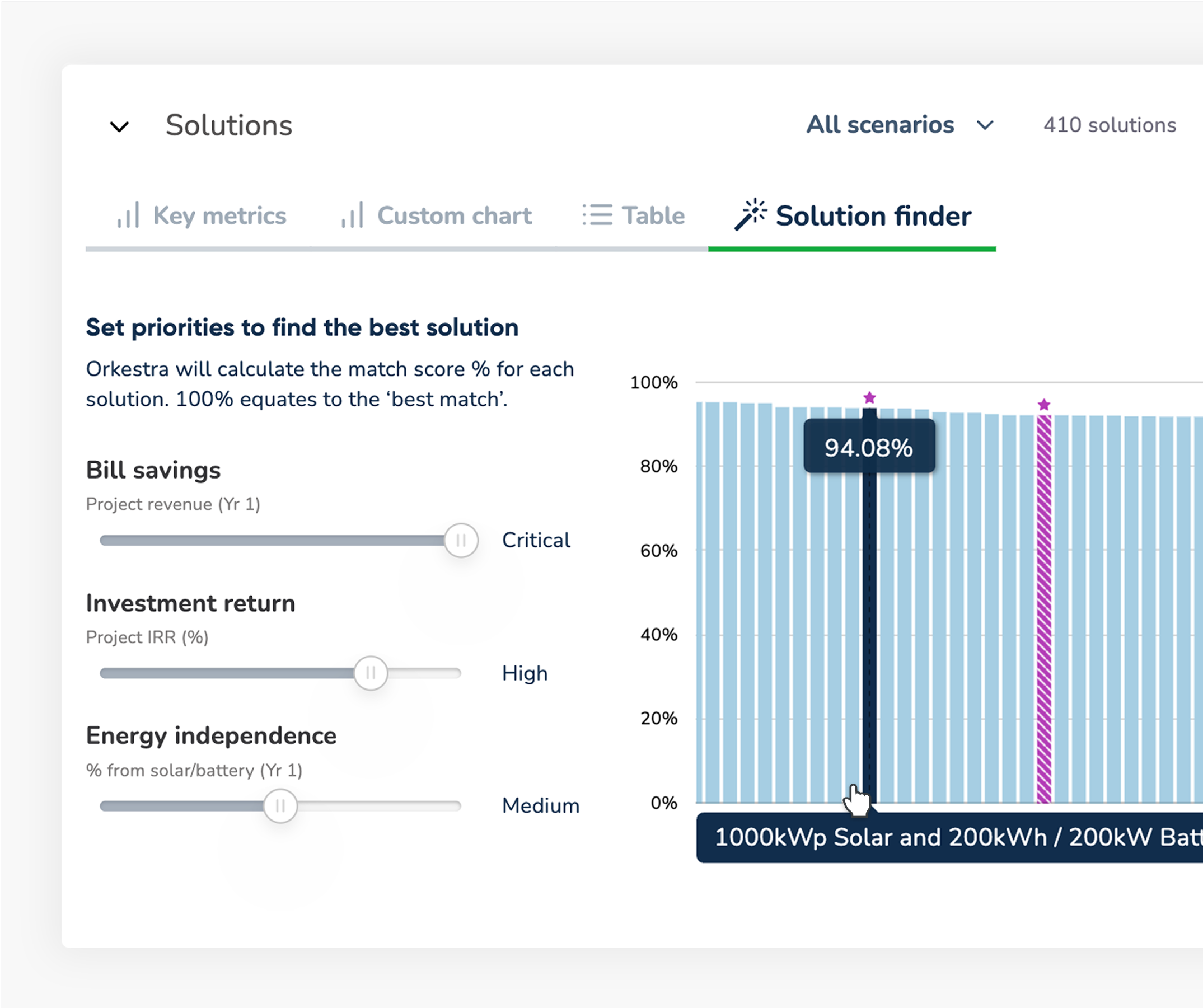Click the Key metrics bar chart icon
The width and height of the screenshot is (1203, 1008).
pos(128,215)
